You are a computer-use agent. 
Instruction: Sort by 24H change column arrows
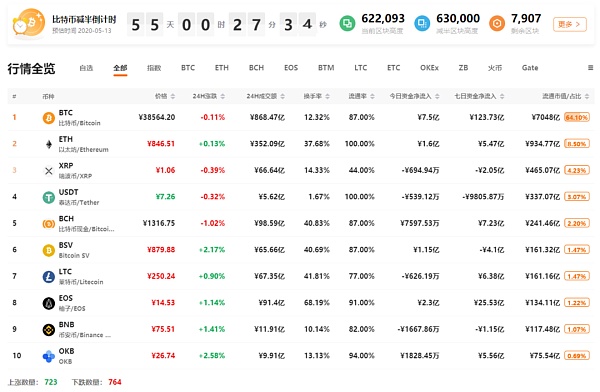(x=223, y=96)
